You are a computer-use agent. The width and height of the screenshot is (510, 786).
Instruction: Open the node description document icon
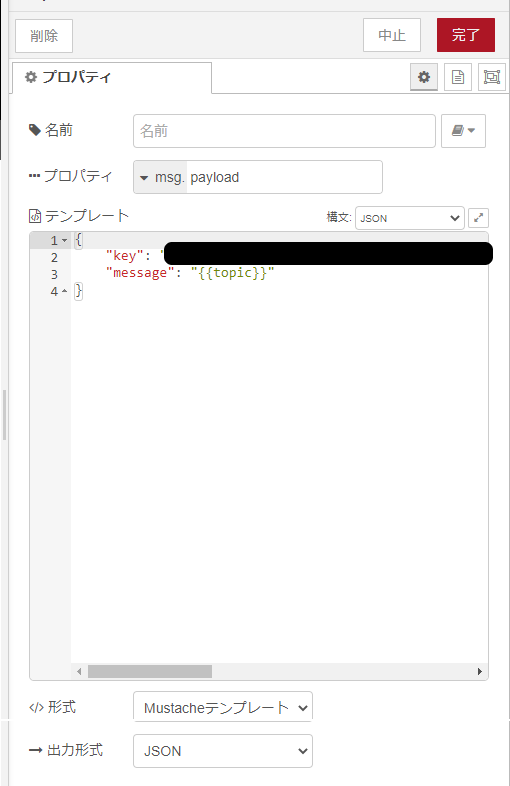point(457,77)
